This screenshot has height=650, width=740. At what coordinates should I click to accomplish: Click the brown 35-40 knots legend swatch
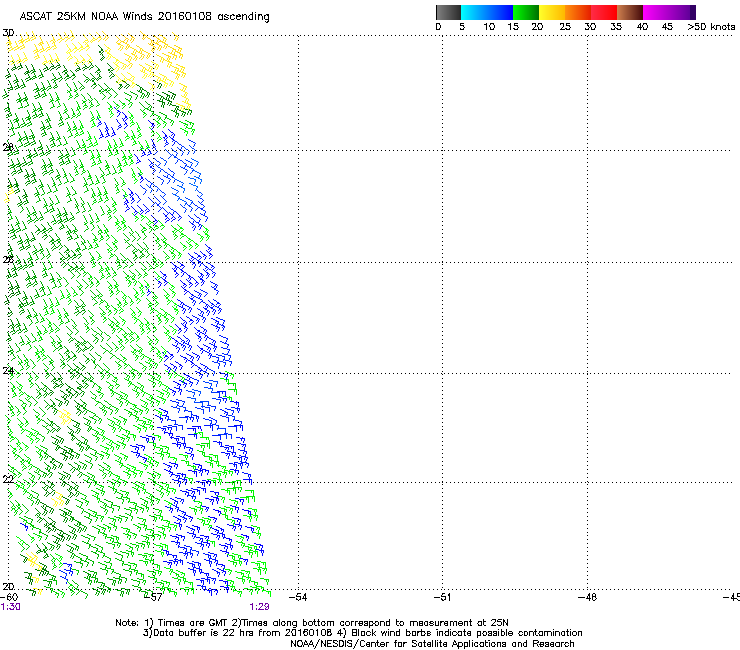pos(630,12)
